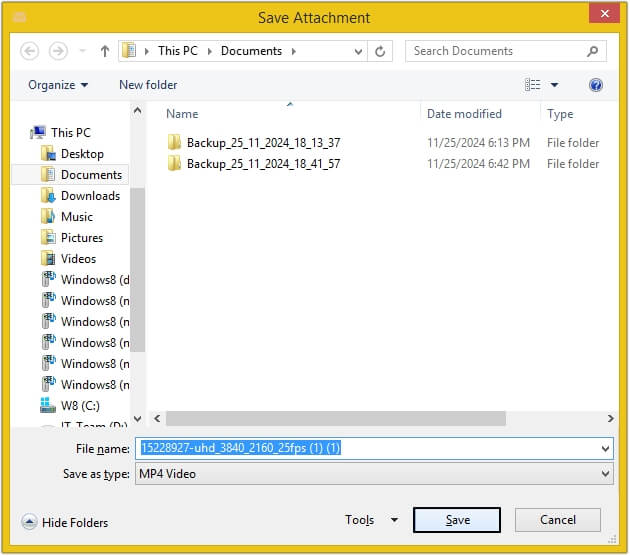Change view layout icon
Screen dimensions: 630x556
coord(533,85)
